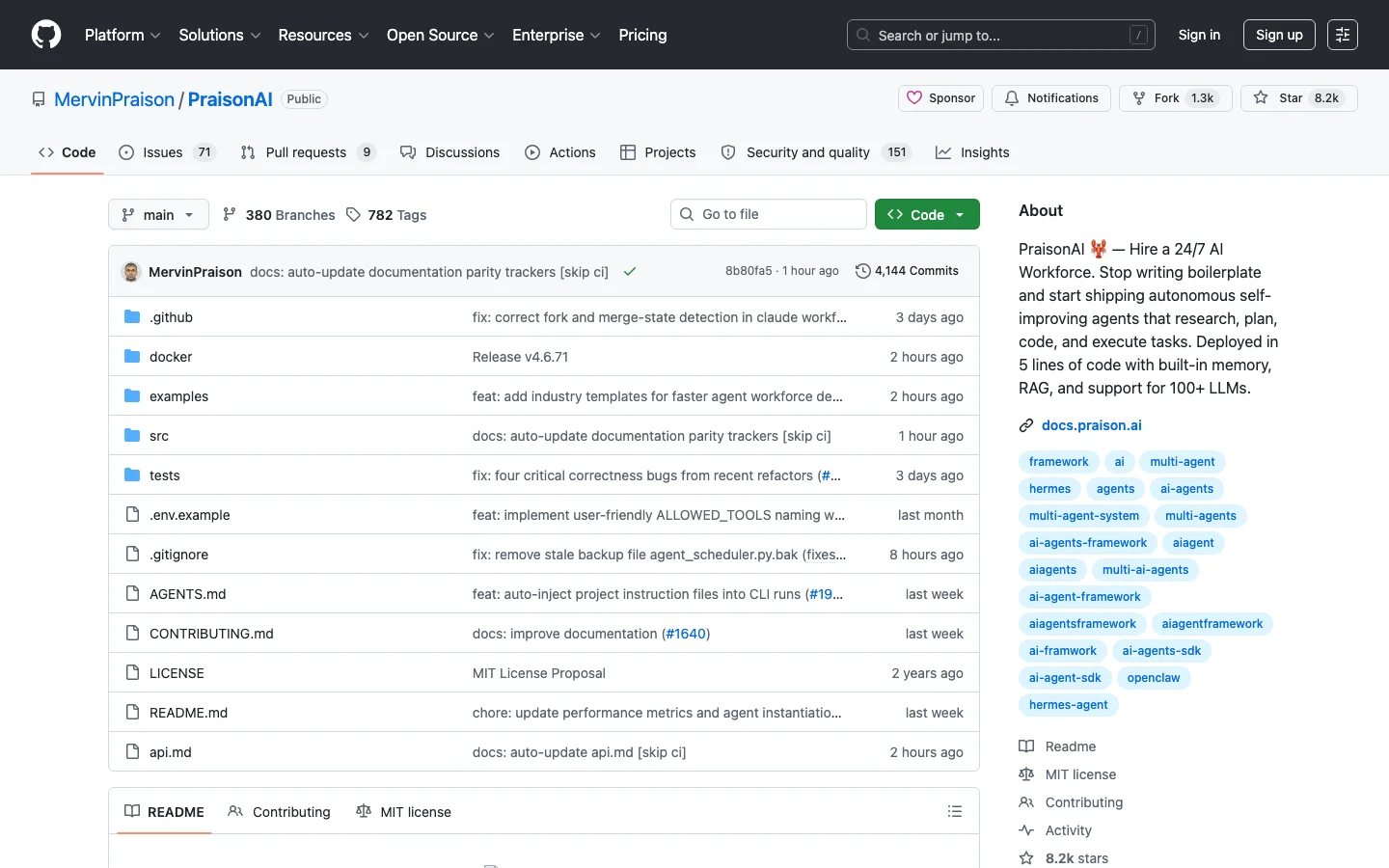Expand the green Code dropdown button
Screen dimensions: 1389x868
(927, 214)
